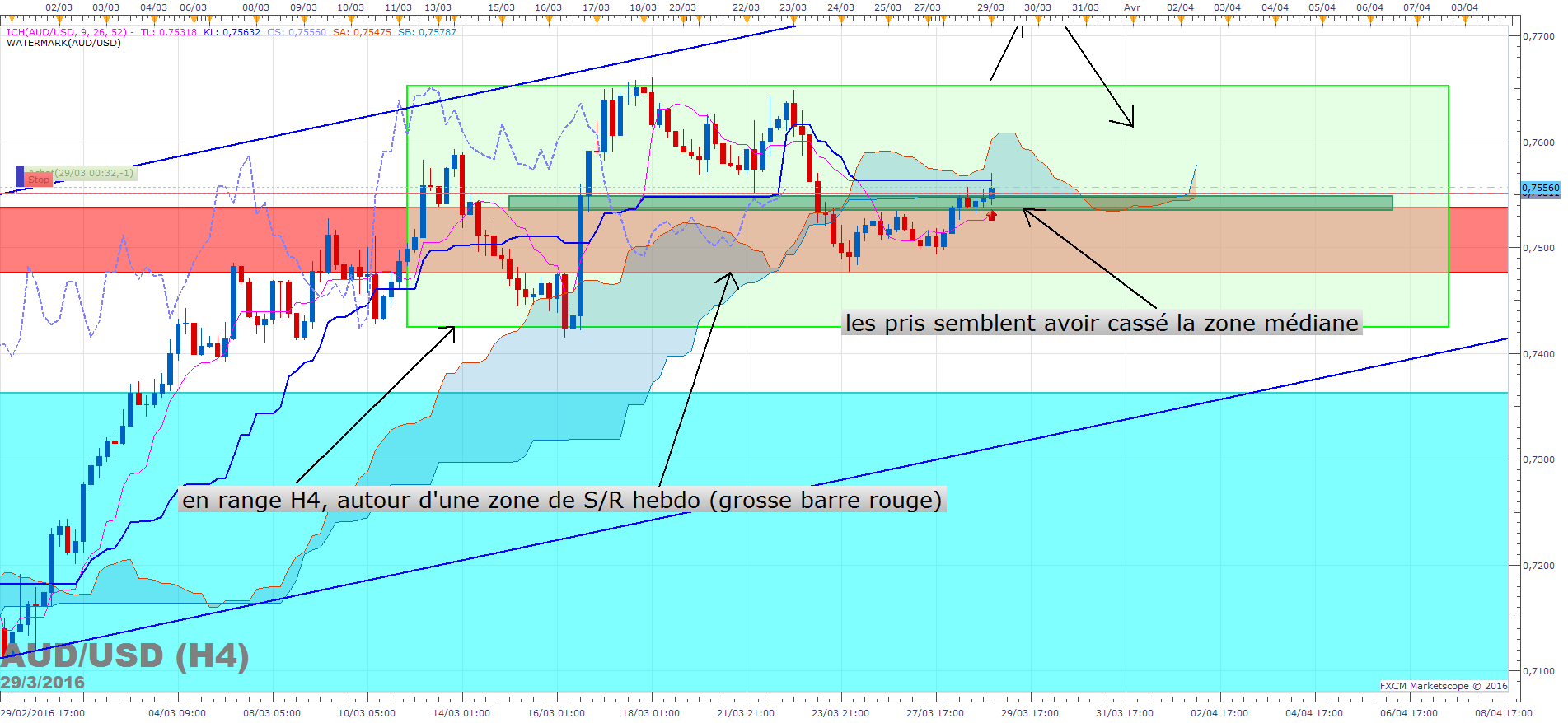The image size is (1568, 723).
Task: Click the SA: 0,75475 indicator value
Action: point(363,32)
